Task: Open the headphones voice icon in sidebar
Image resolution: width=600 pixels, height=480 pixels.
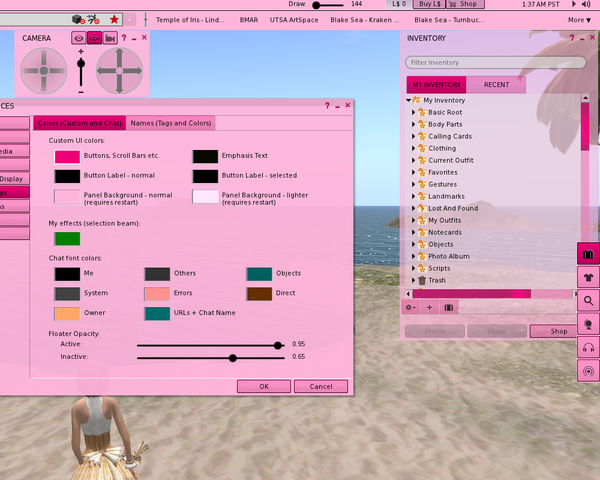Action: 588,348
